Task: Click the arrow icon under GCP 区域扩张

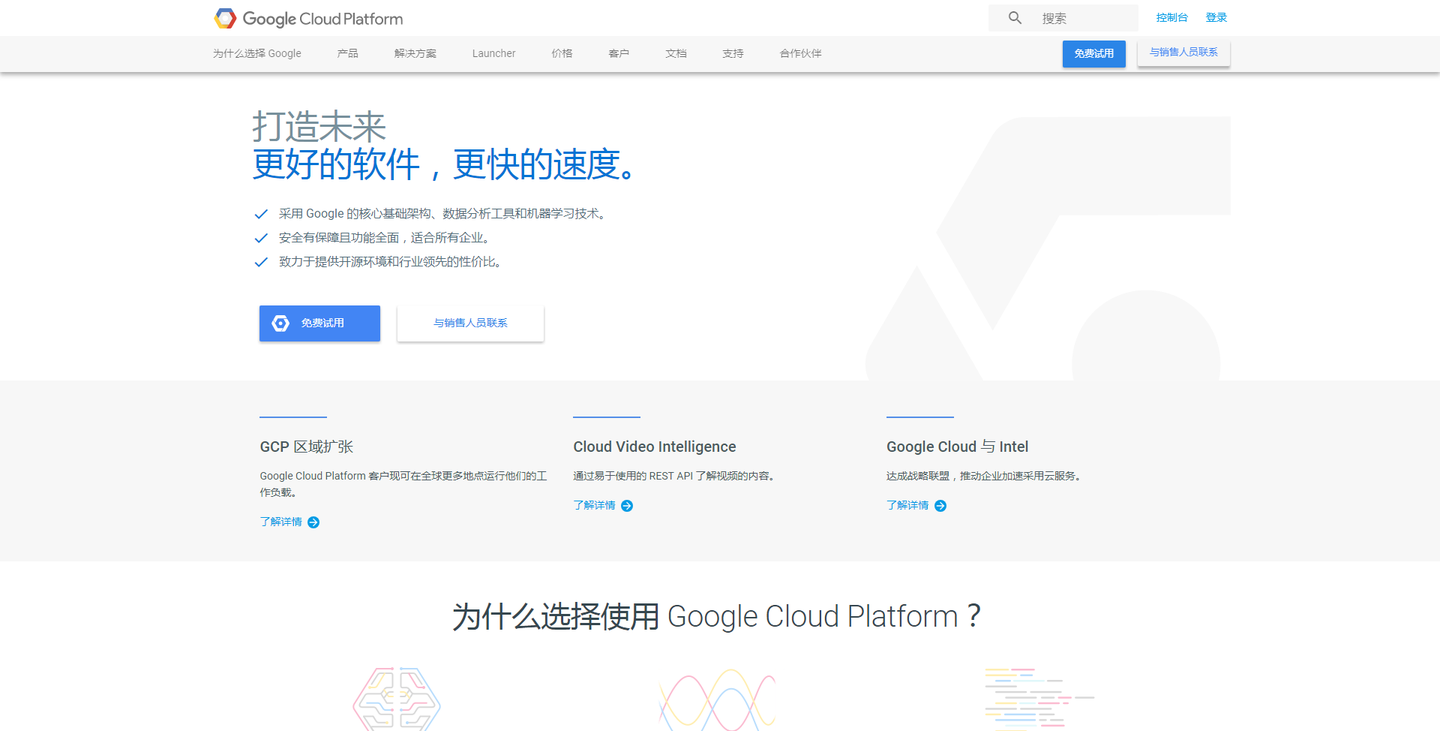Action: (313, 522)
